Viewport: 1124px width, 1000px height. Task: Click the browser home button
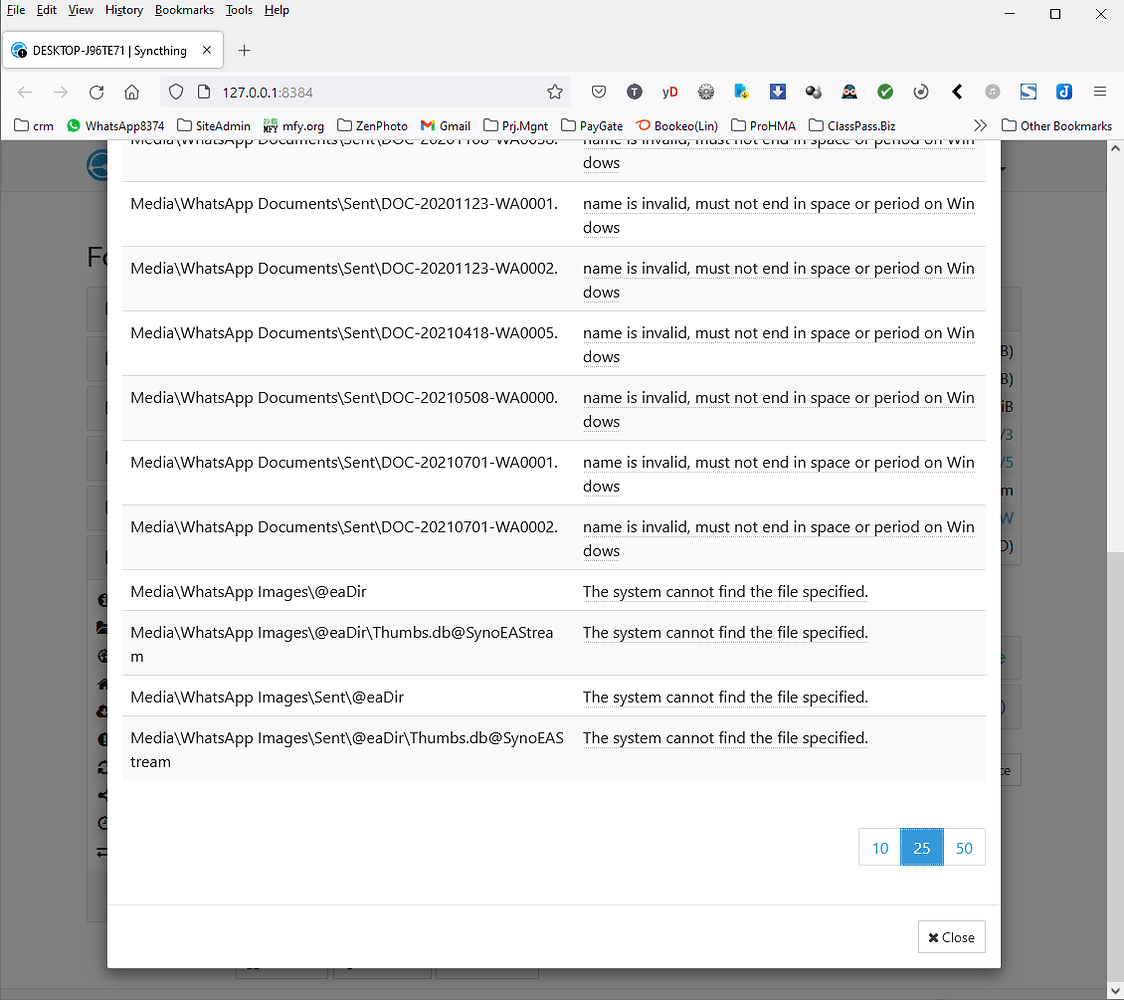(131, 91)
